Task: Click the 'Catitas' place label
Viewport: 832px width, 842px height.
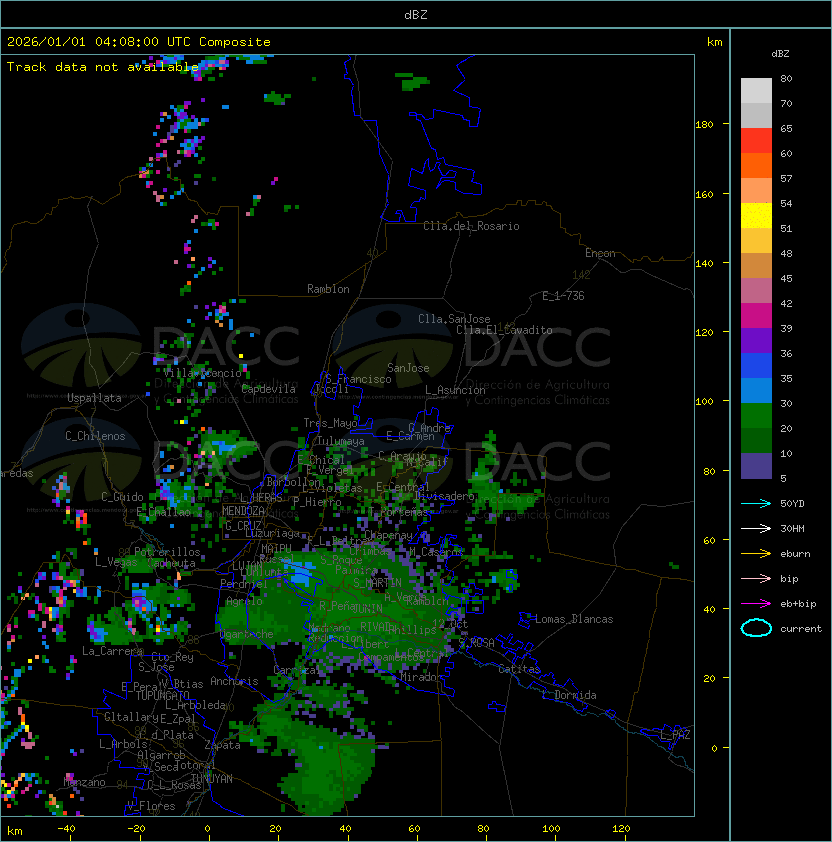Action: pos(519,669)
